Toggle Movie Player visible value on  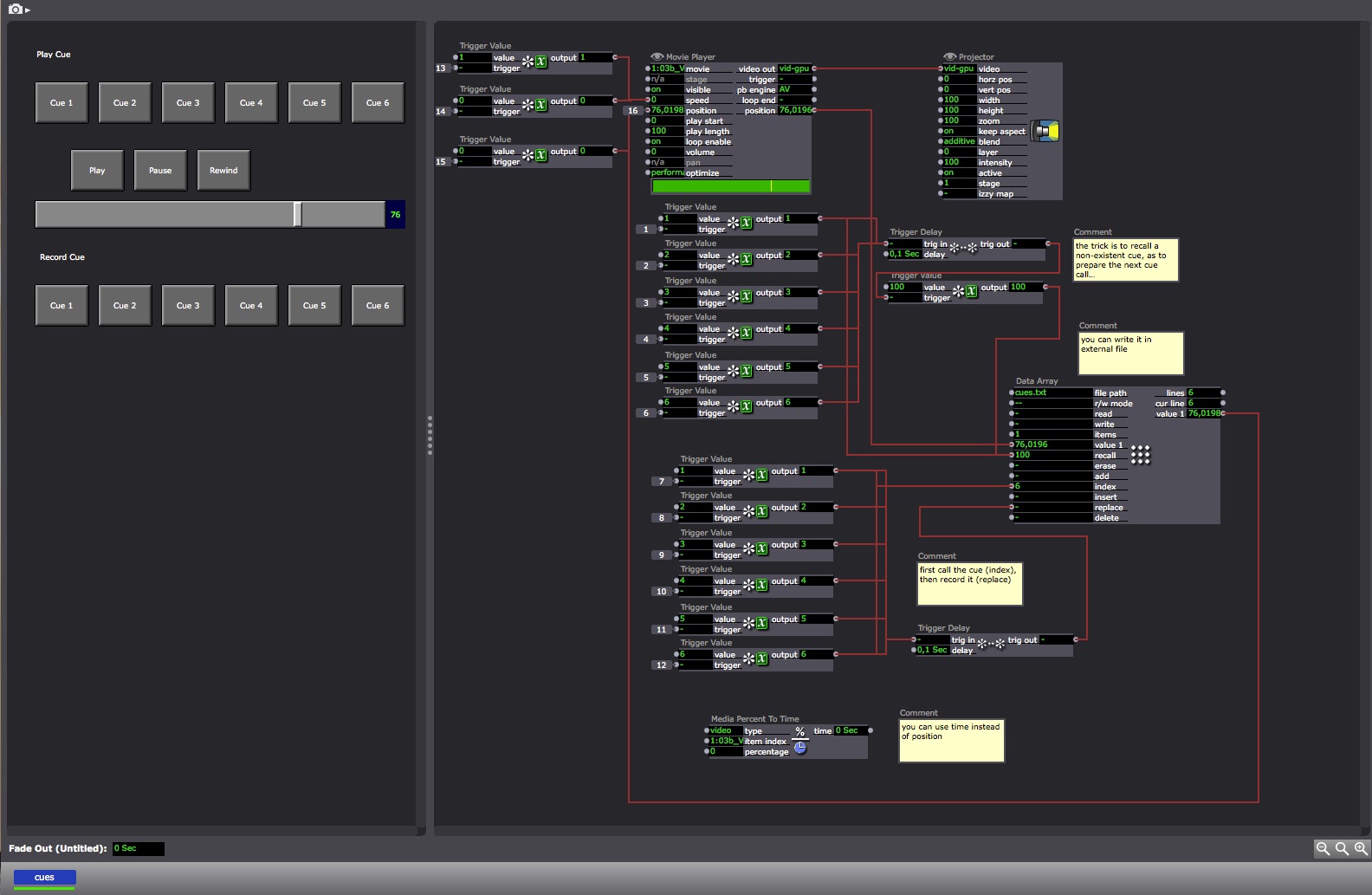pos(666,89)
